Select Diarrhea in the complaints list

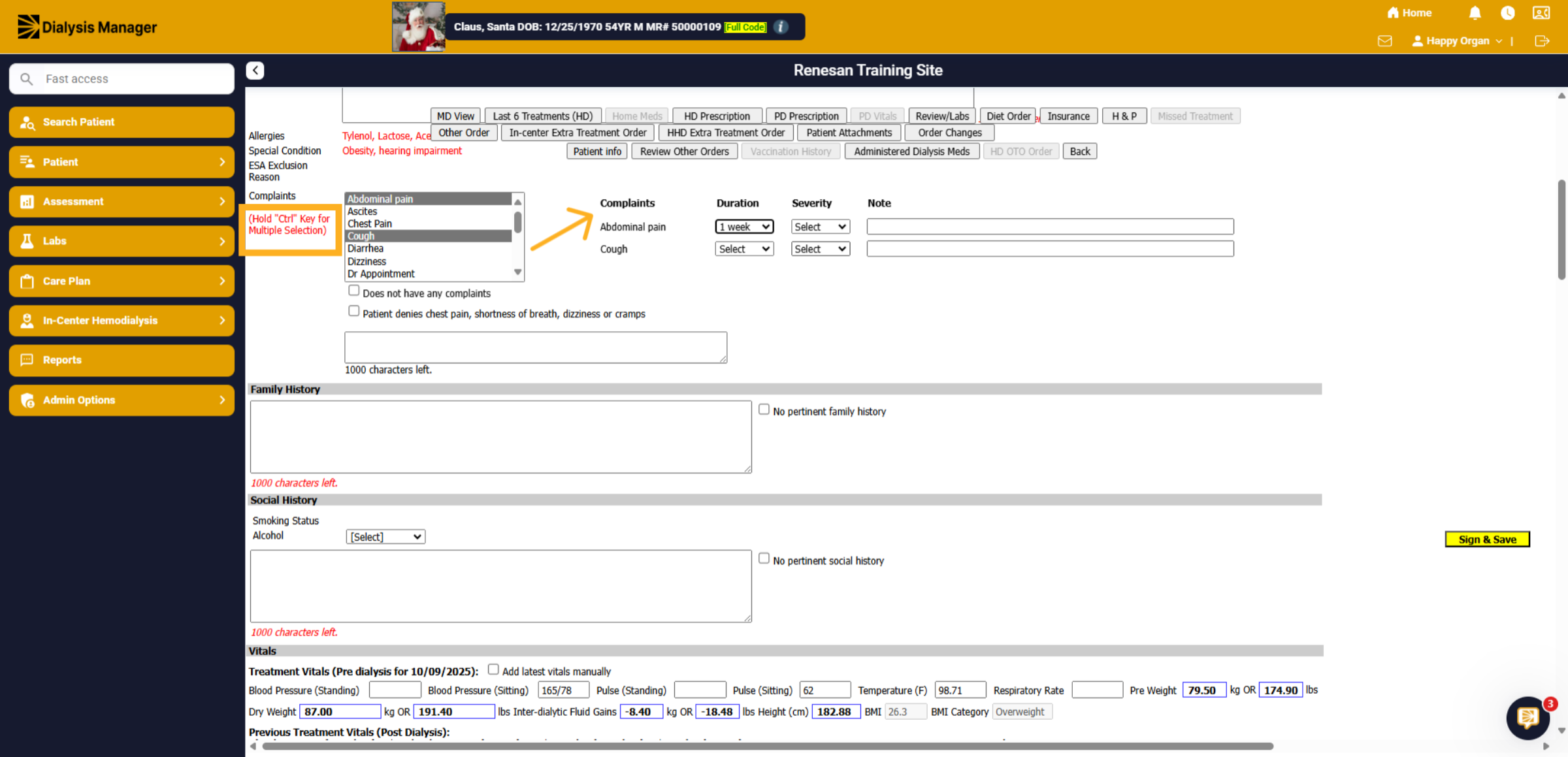[x=428, y=249]
